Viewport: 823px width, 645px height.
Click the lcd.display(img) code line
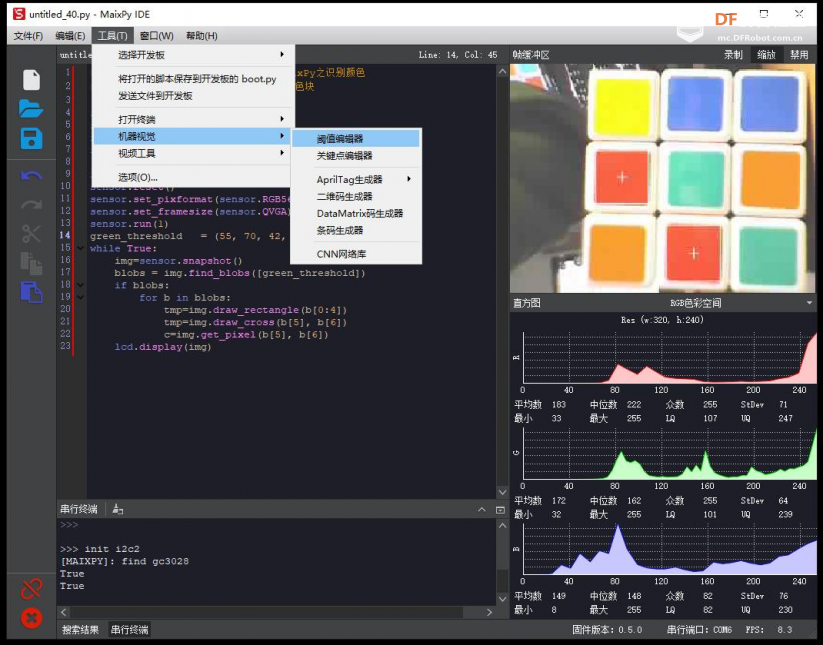coord(163,347)
